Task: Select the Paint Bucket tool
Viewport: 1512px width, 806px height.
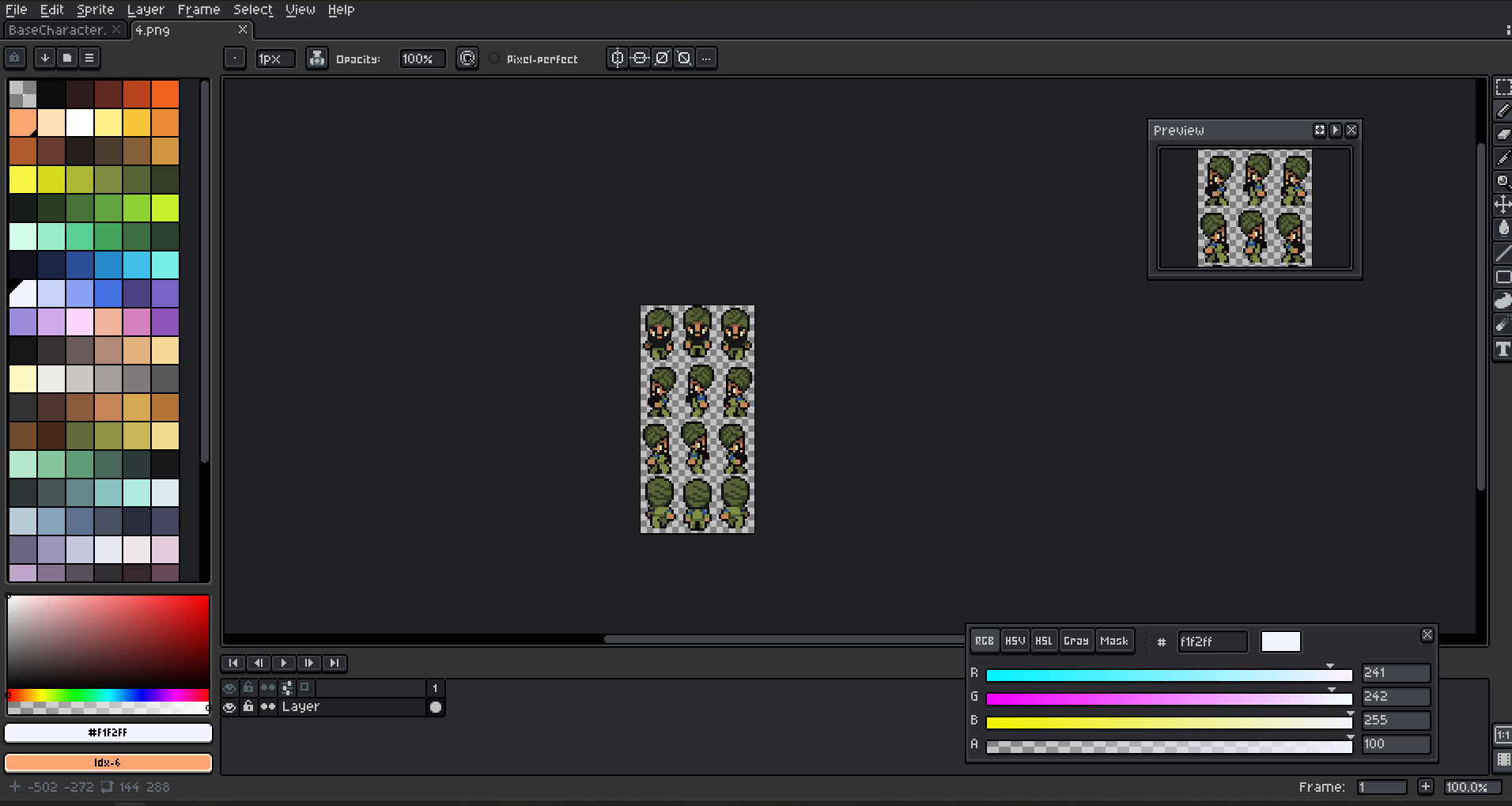Action: (x=1503, y=229)
